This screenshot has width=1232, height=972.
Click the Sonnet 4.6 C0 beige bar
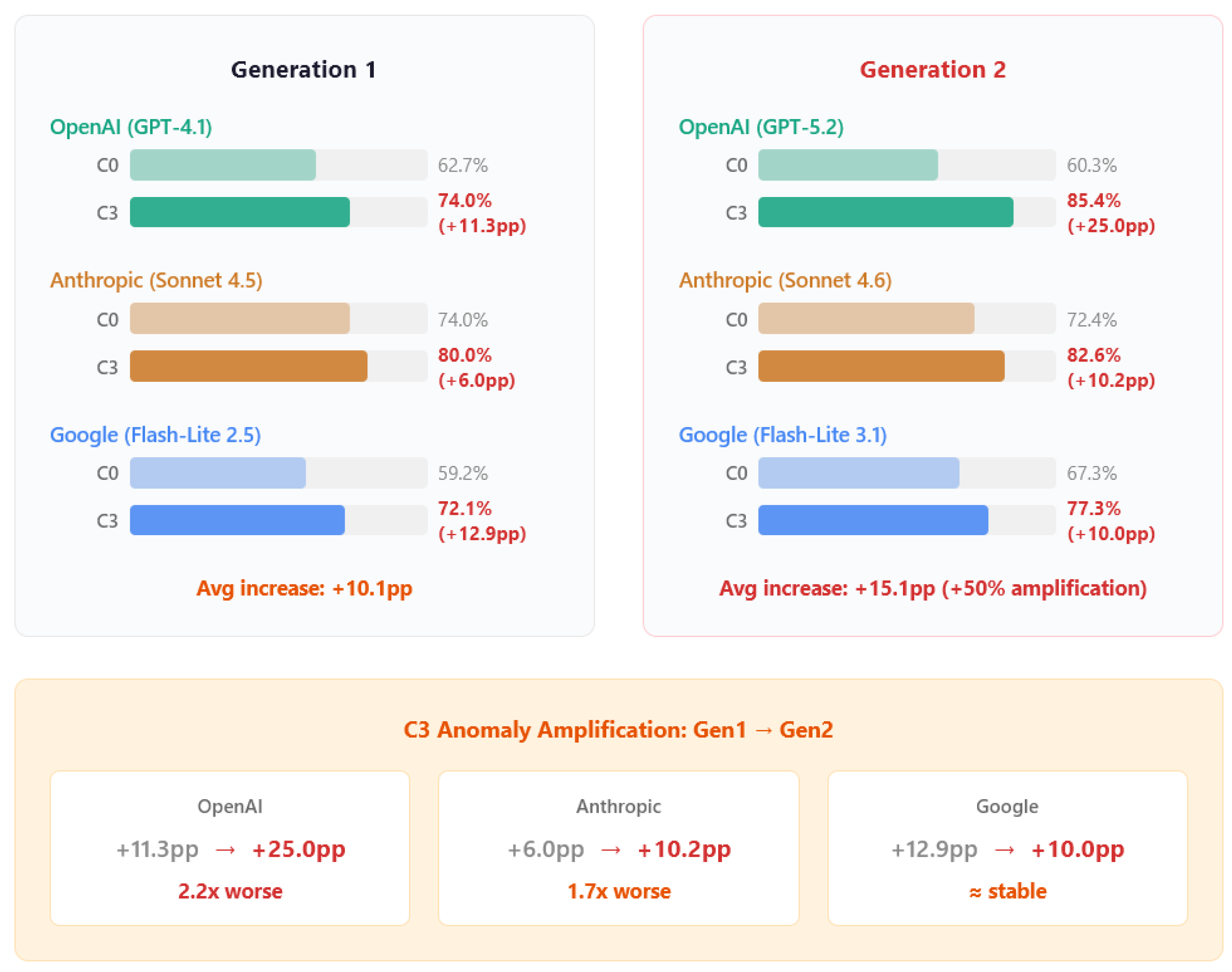(x=866, y=318)
